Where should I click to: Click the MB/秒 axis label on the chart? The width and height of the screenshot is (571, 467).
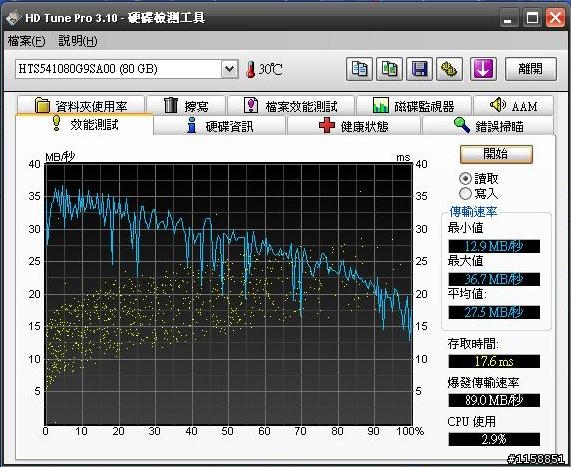click(60, 157)
